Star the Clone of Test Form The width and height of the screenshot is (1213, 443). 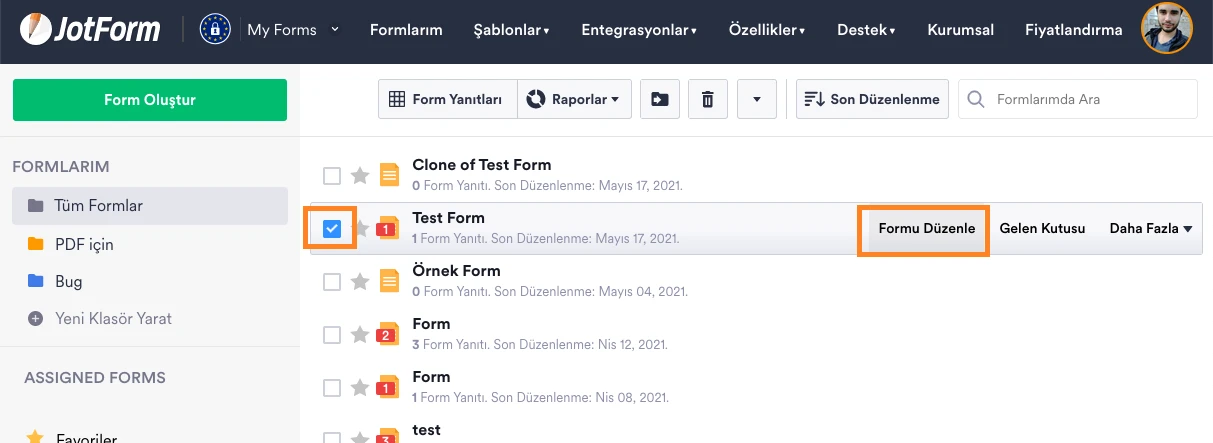[360, 176]
